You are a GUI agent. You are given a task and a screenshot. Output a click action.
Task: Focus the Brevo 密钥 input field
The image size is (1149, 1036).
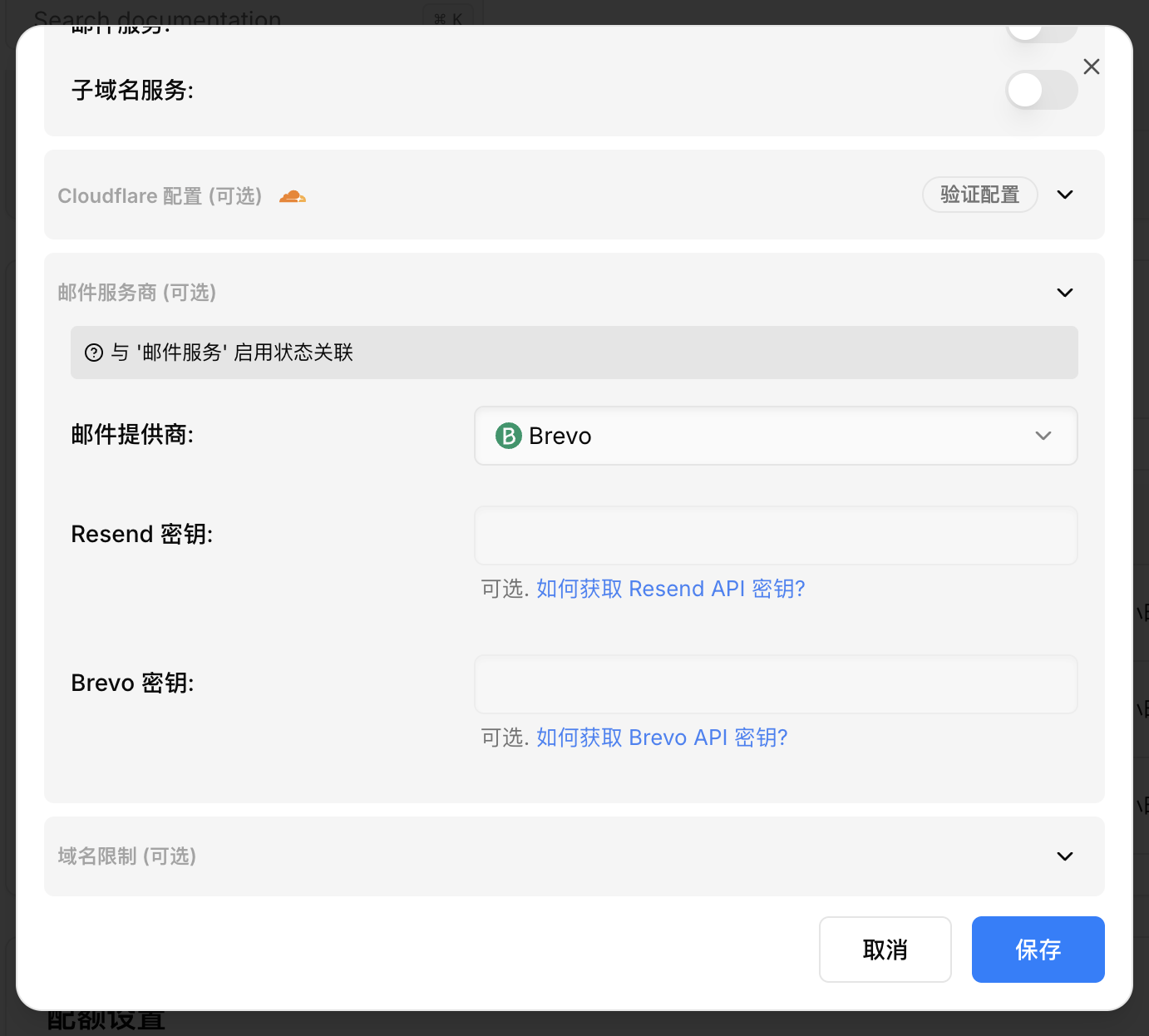tap(775, 684)
